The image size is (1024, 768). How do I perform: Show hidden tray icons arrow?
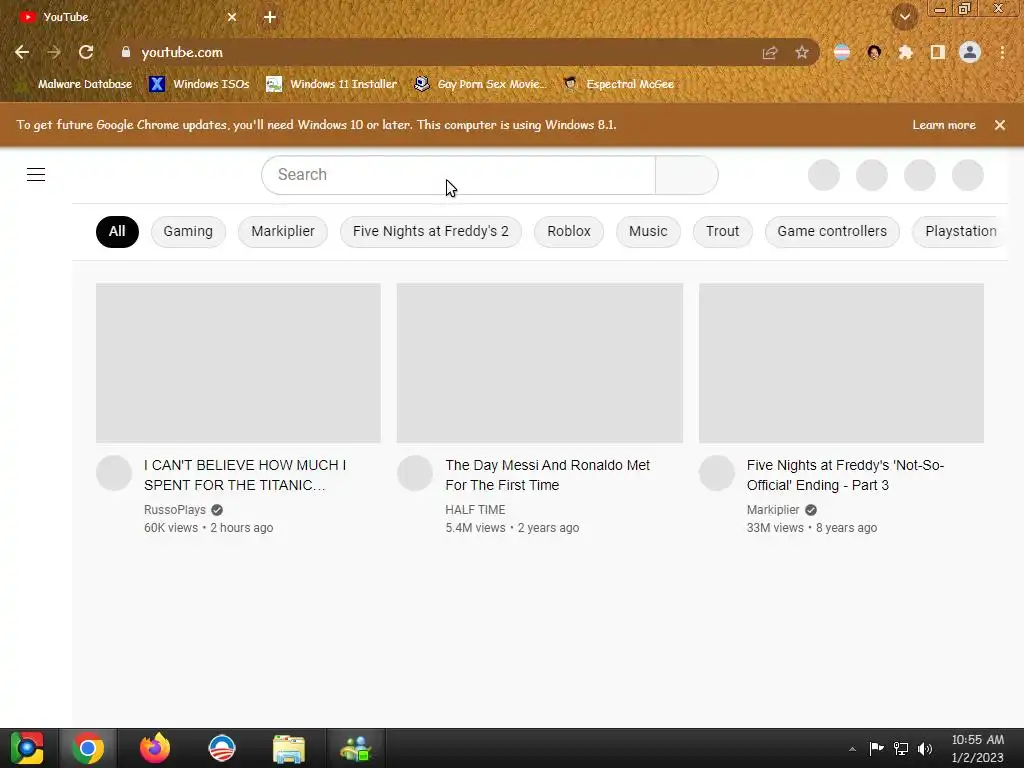click(852, 749)
